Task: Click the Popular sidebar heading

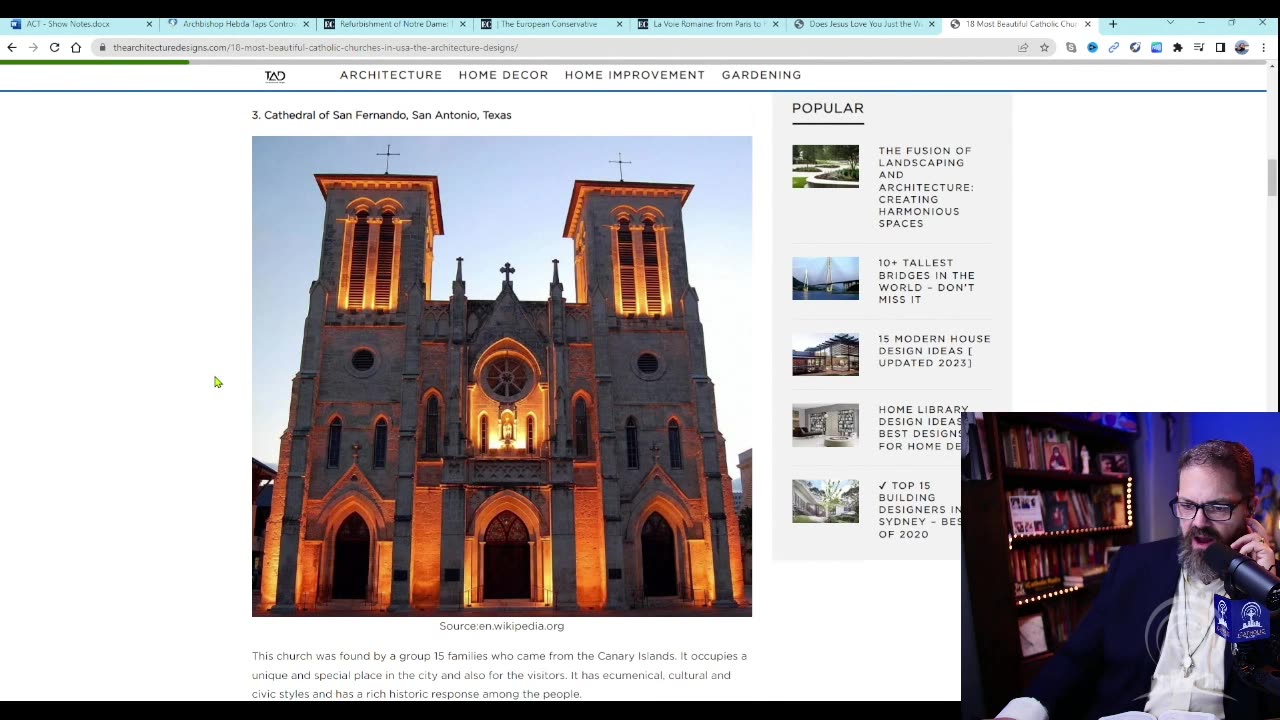Action: coord(828,108)
